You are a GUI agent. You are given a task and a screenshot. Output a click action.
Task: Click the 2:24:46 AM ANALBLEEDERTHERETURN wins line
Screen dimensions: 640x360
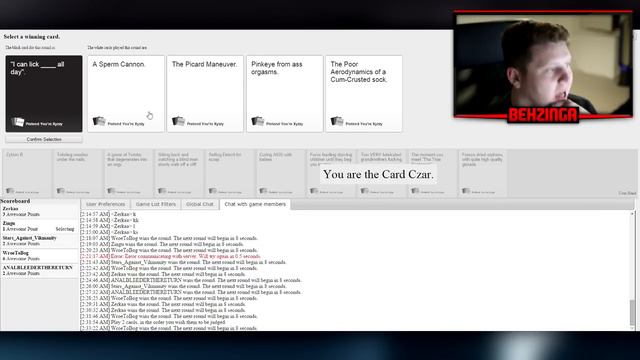point(191,280)
